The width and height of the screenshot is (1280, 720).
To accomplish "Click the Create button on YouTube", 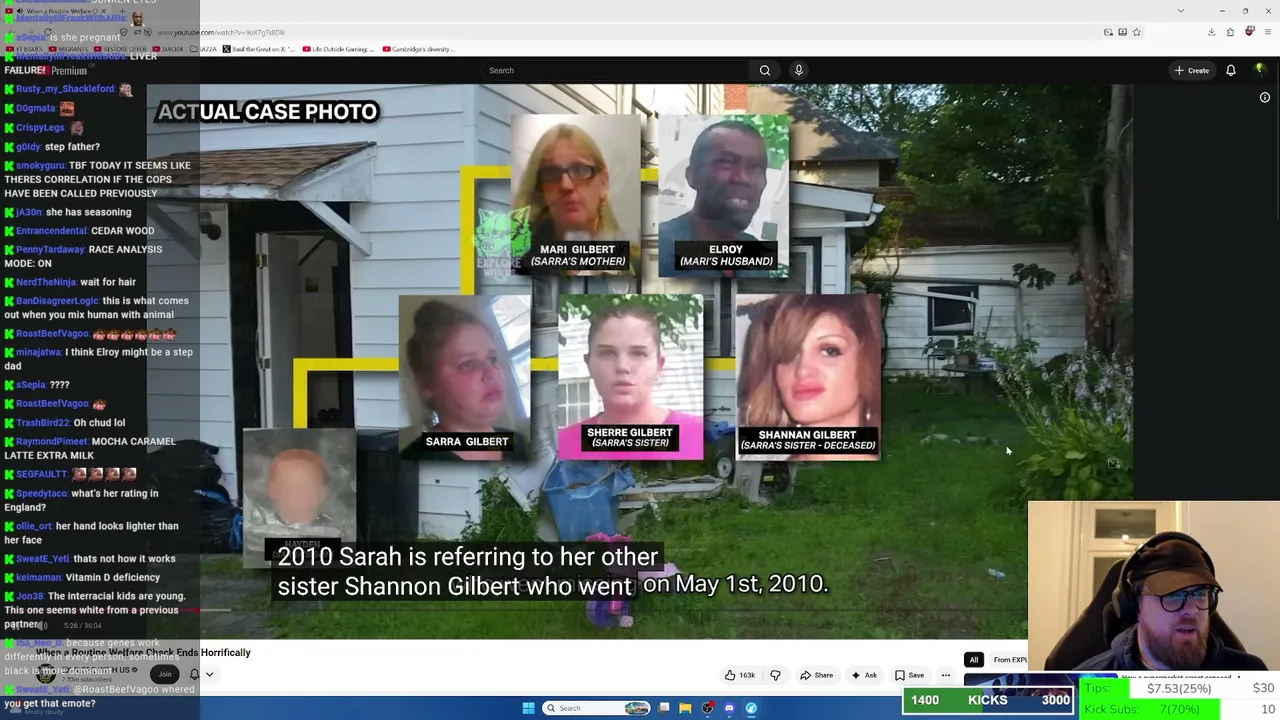I will tap(1192, 70).
